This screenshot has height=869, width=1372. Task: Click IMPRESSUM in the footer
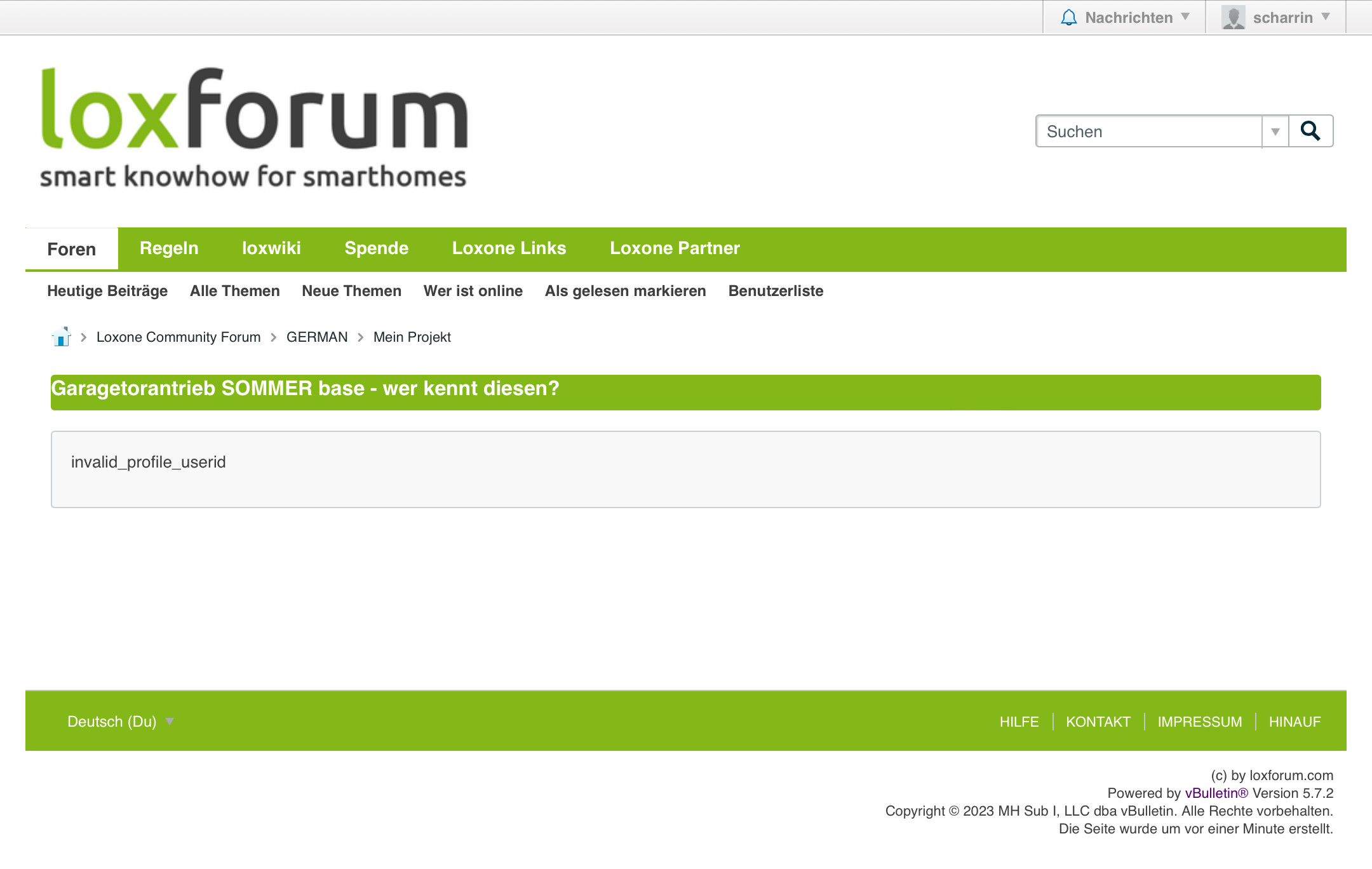1199,722
